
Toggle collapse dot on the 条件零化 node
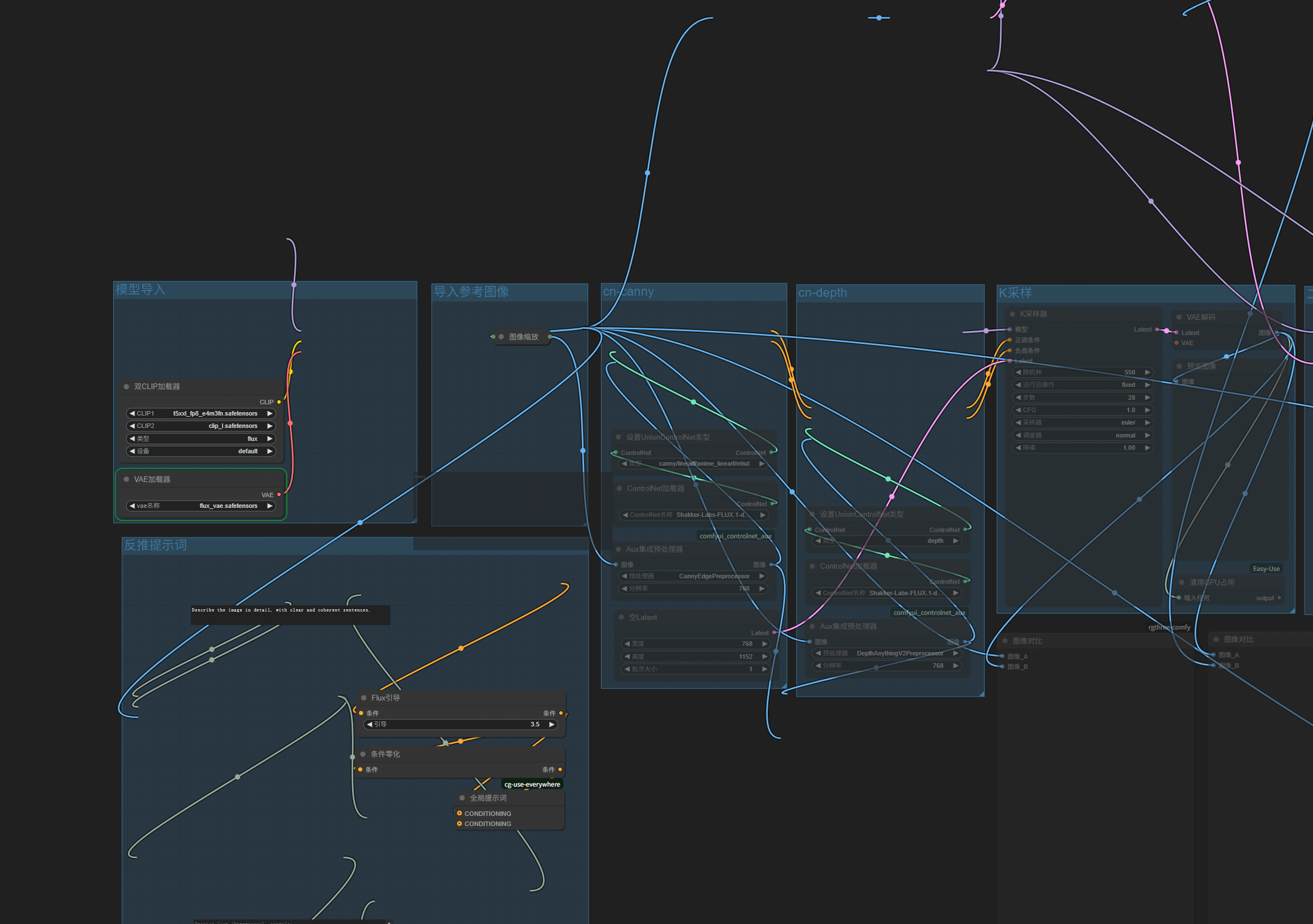click(x=363, y=754)
